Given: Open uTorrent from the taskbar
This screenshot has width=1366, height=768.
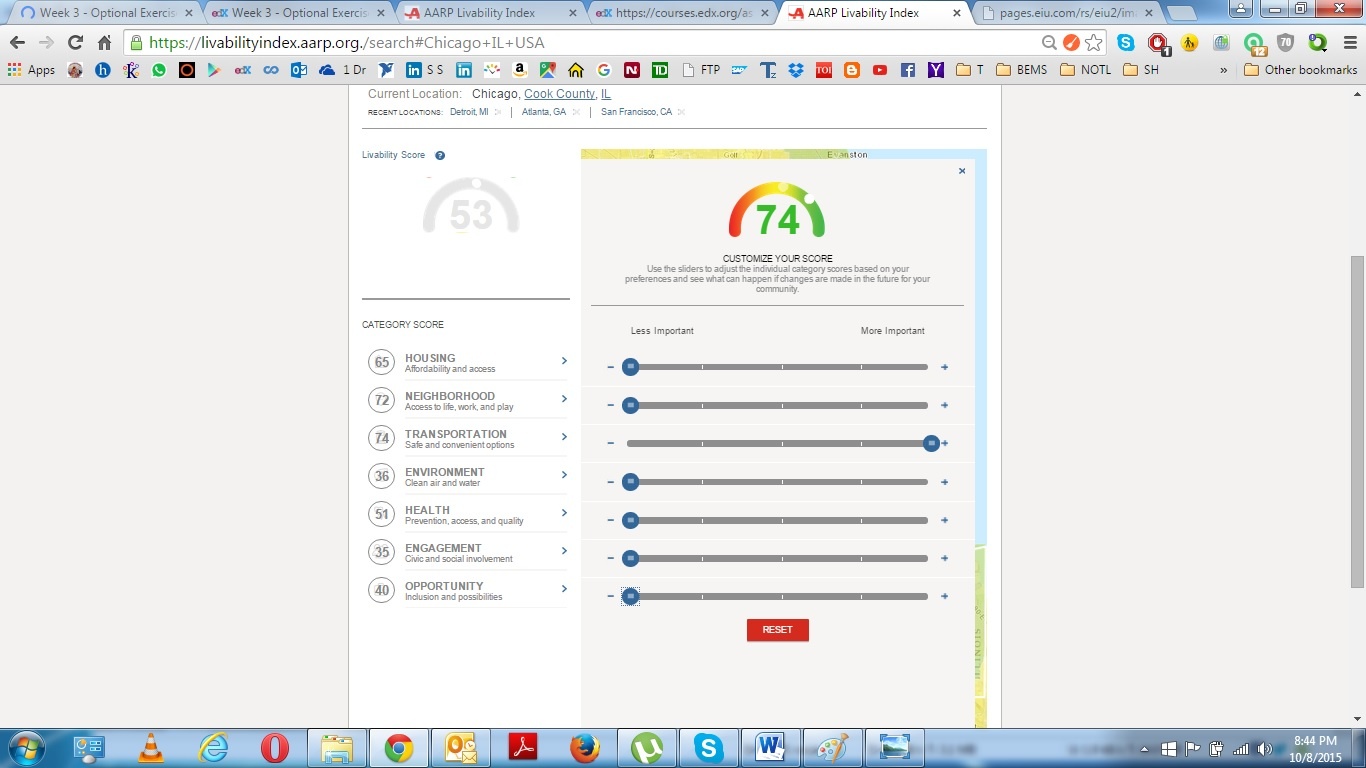Looking at the screenshot, I should click(647, 748).
